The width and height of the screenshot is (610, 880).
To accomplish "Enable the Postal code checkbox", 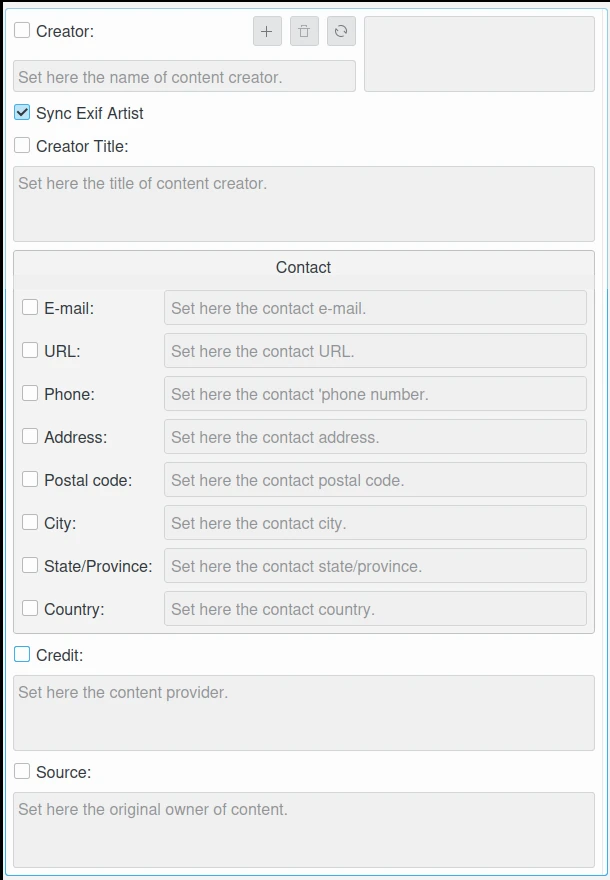I will [x=30, y=480].
